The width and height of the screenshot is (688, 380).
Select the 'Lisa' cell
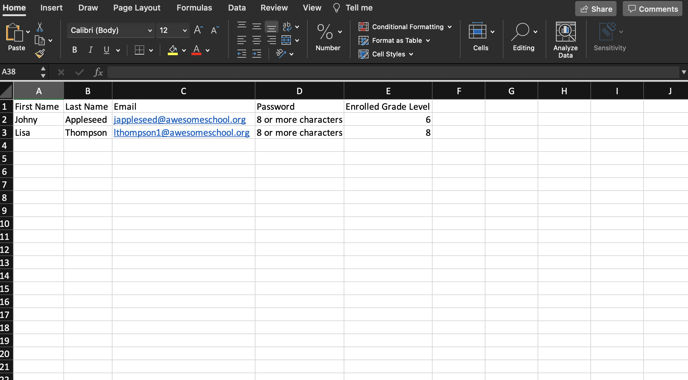pyautogui.click(x=39, y=133)
